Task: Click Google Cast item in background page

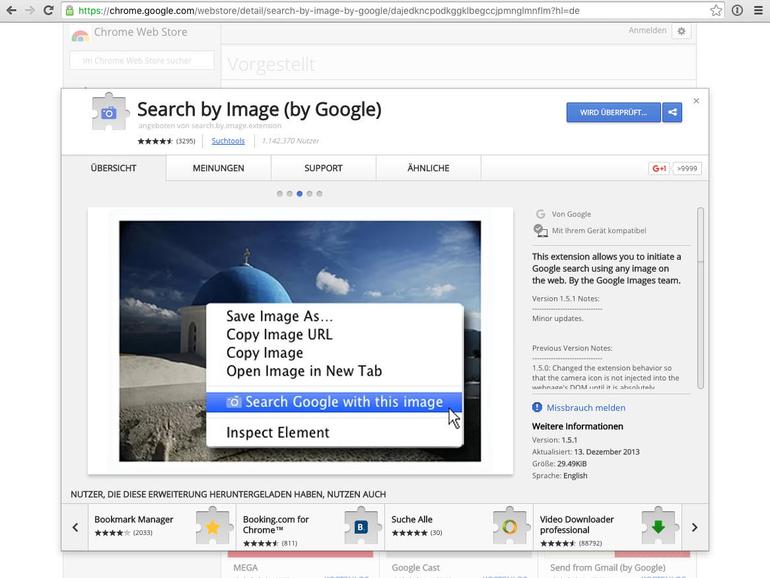Action: point(415,567)
